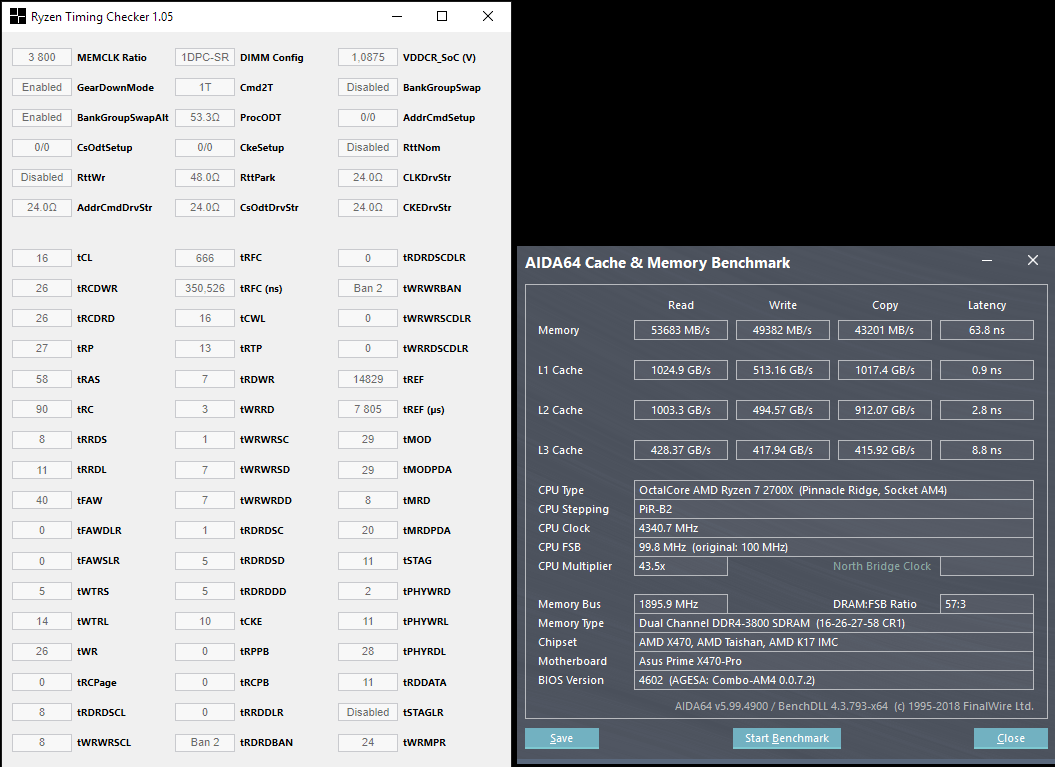Click the tREF value field 14829
This screenshot has width=1055, height=767.
(x=367, y=379)
